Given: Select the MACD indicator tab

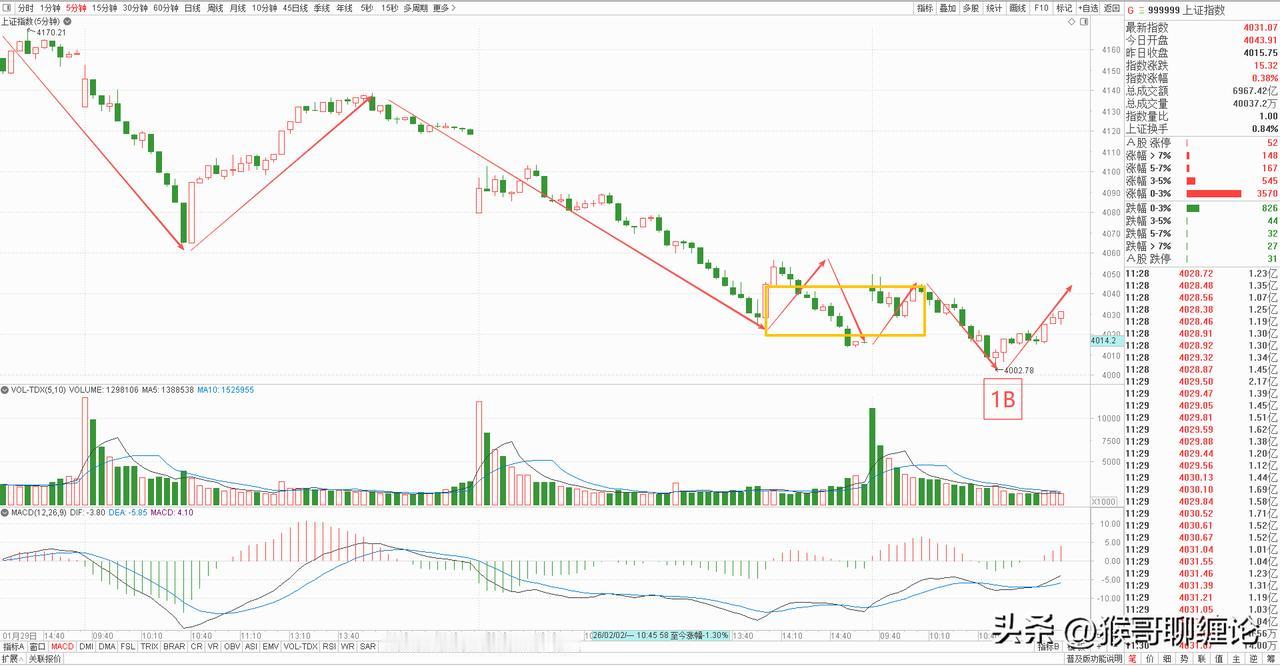Looking at the screenshot, I should [62, 647].
